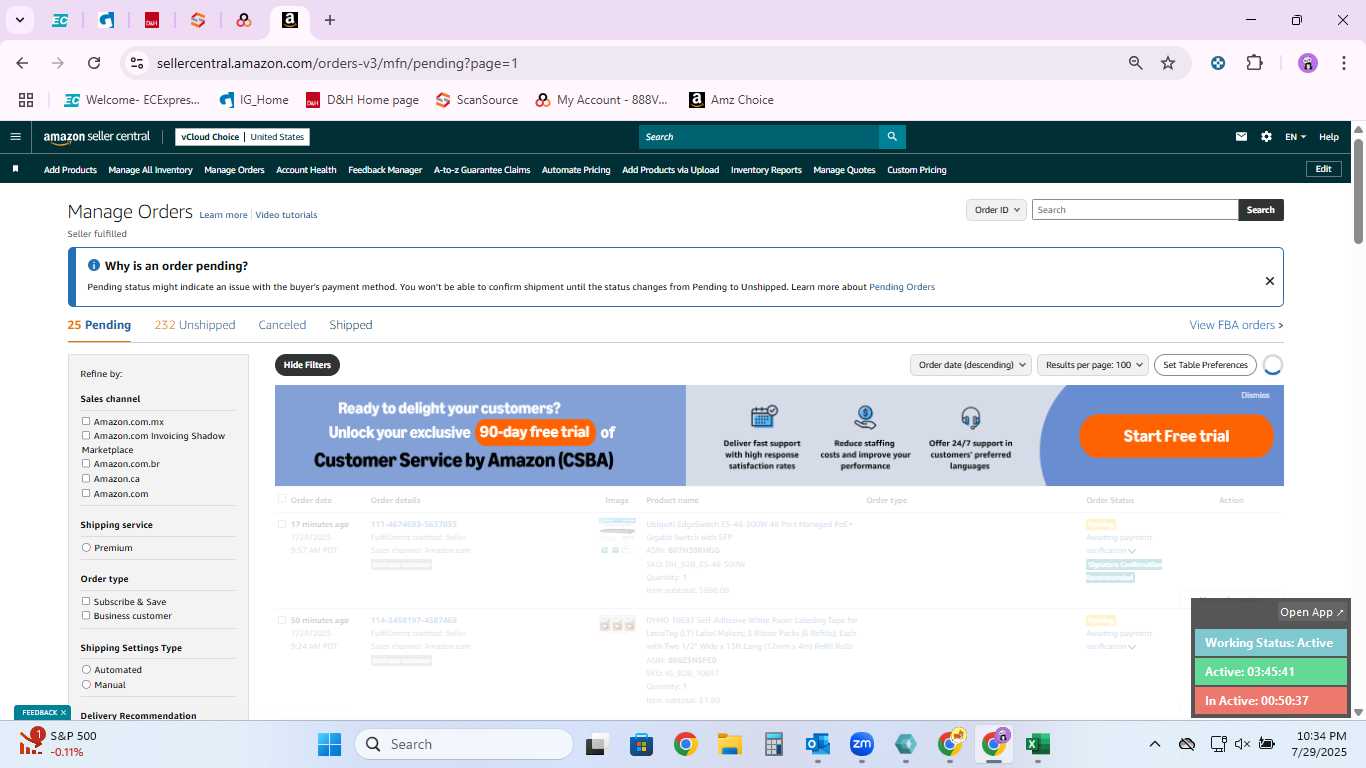Viewport: 1366px width, 768px height.
Task: Open Outlook from the taskbar
Action: point(818,744)
